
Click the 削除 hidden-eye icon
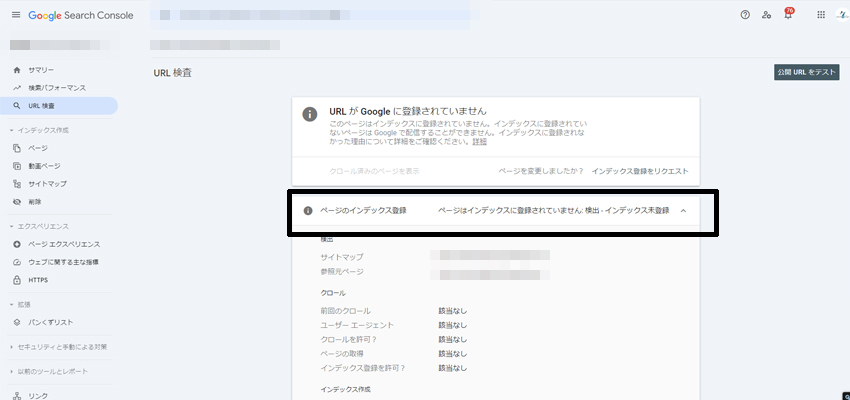click(x=17, y=202)
